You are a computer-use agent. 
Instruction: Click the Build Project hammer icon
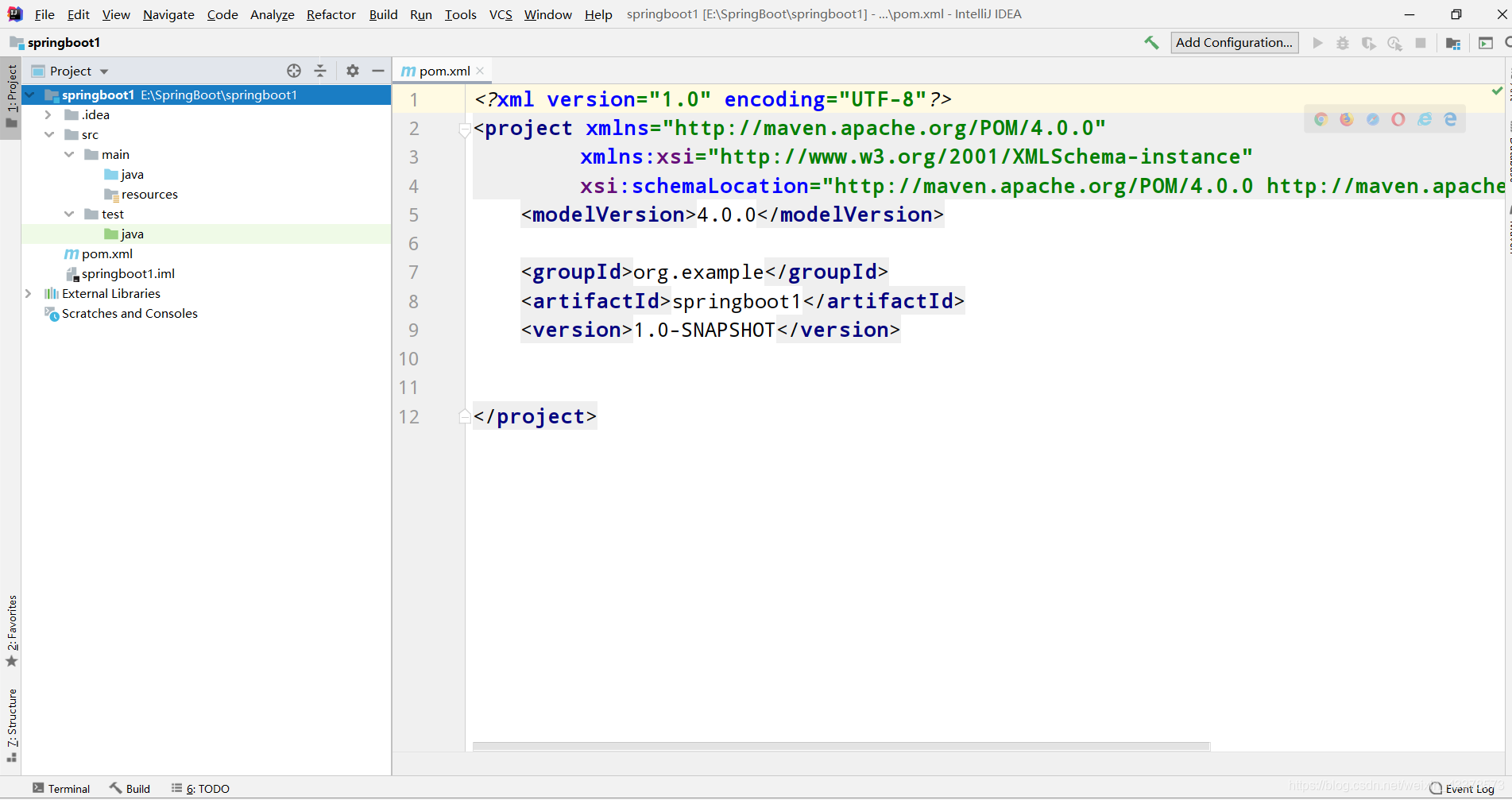point(1151,43)
